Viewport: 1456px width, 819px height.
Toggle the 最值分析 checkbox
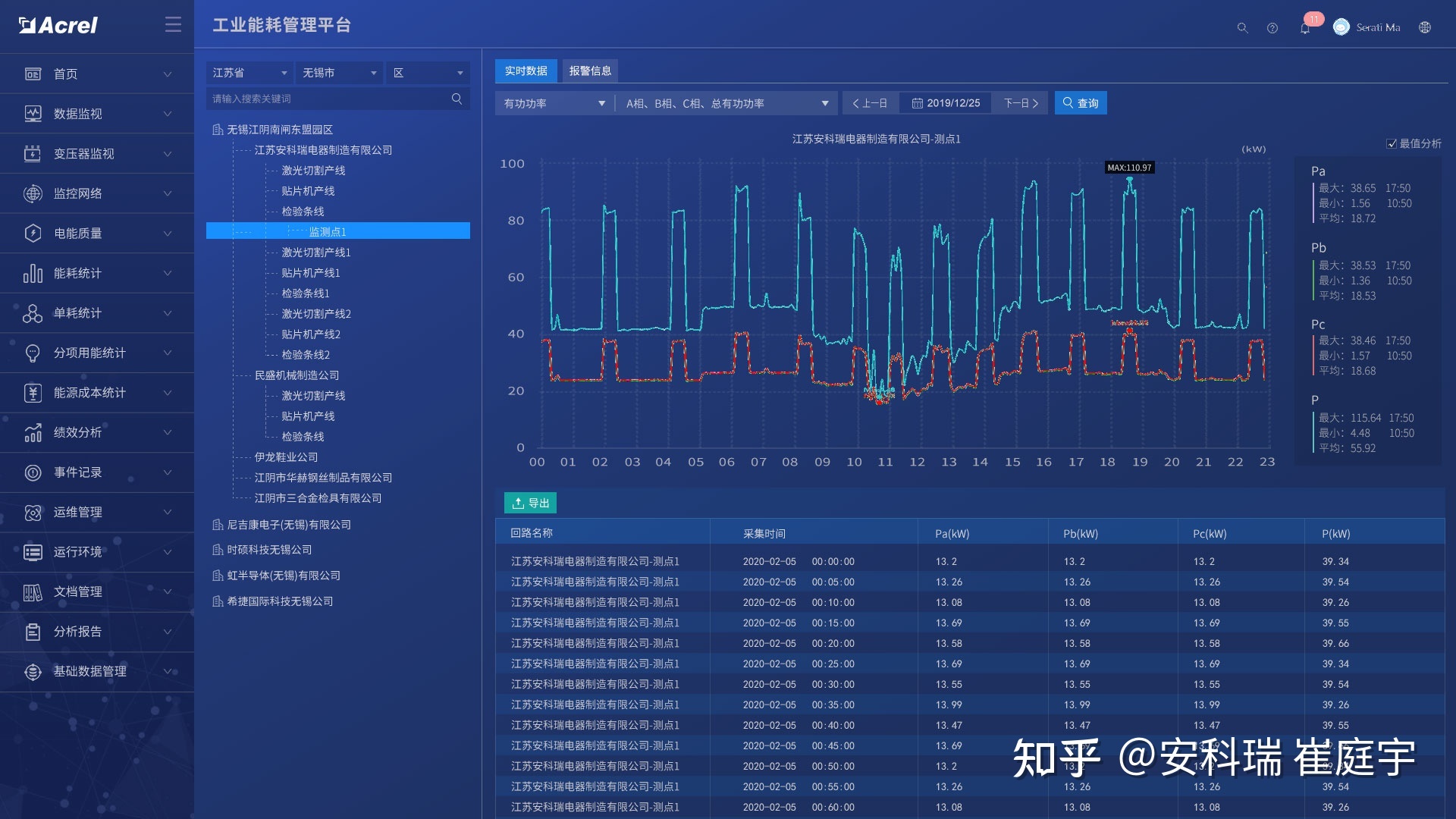[x=1392, y=144]
